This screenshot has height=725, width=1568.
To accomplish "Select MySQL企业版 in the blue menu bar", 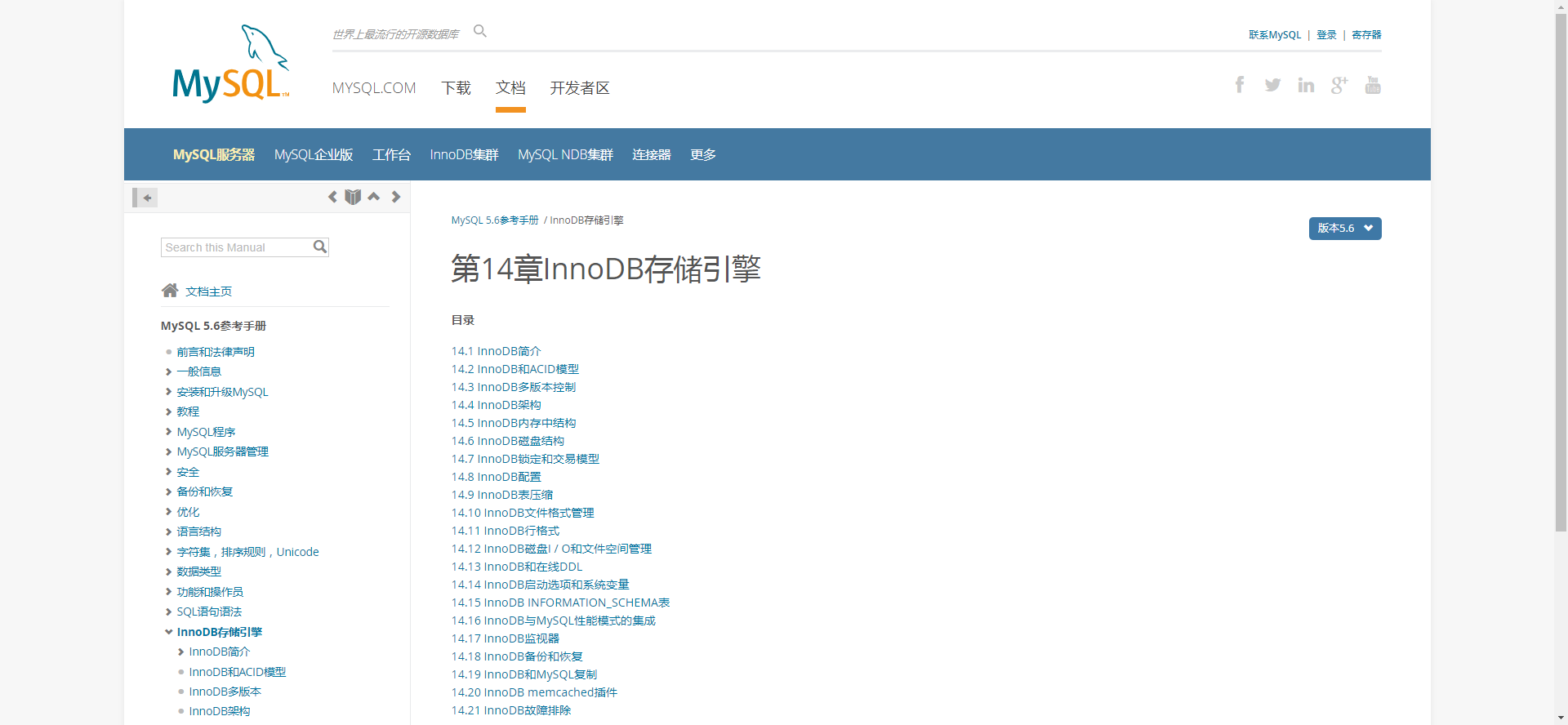I will pos(314,154).
